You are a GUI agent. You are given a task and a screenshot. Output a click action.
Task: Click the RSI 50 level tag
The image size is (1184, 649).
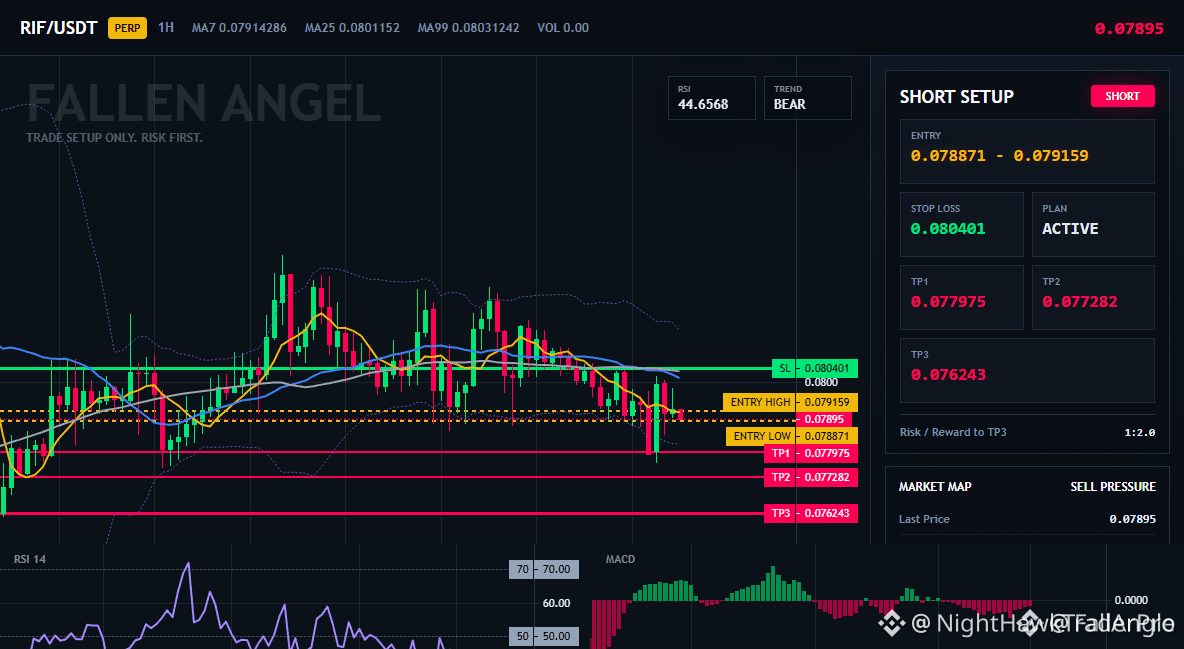point(544,636)
